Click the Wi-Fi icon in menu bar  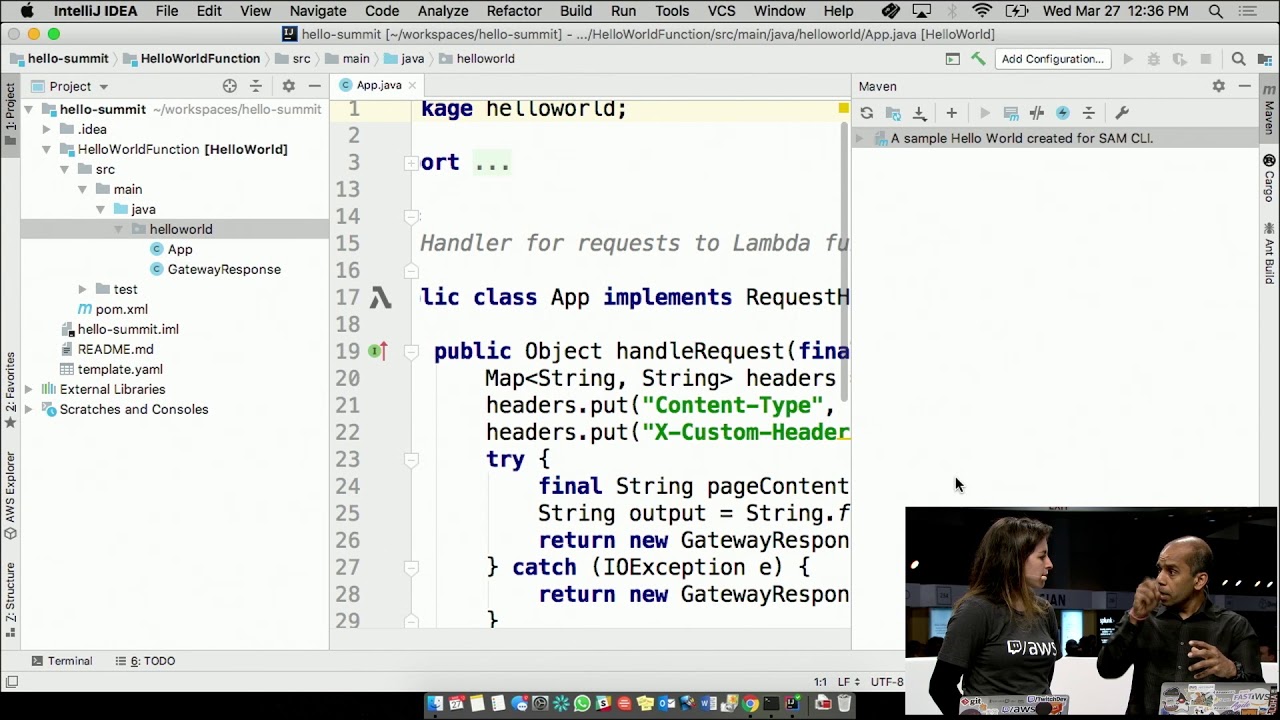click(982, 11)
